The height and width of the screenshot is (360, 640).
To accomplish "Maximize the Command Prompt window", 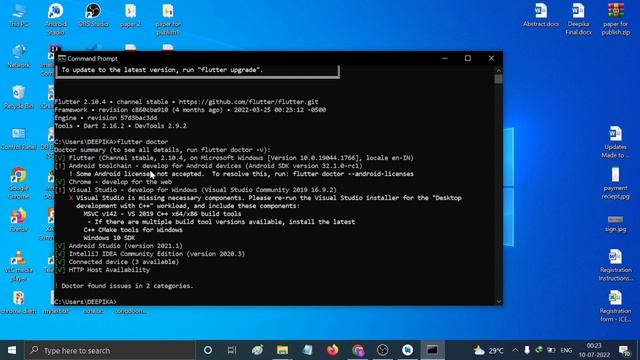I will tap(468, 58).
